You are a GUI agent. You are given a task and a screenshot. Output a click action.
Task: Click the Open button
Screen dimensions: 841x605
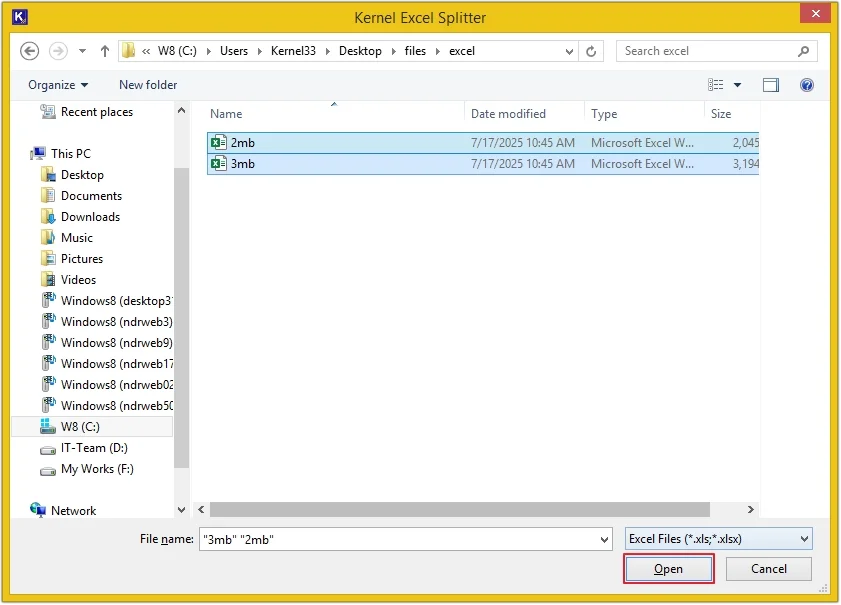tap(668, 569)
